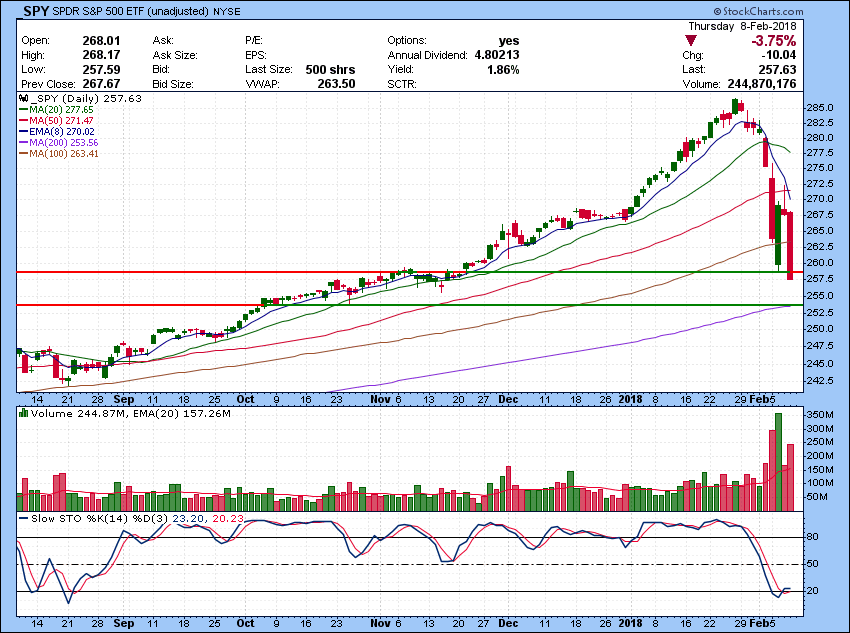The width and height of the screenshot is (850, 633).
Task: Click the 242.5 price axis label
Action: [x=821, y=380]
